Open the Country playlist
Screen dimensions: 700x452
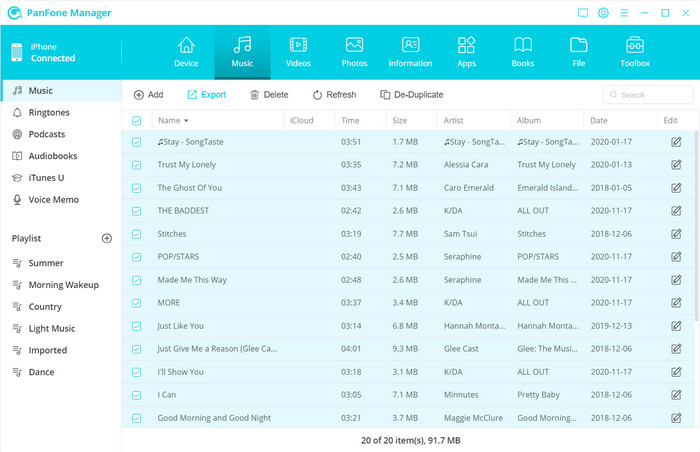click(61, 307)
